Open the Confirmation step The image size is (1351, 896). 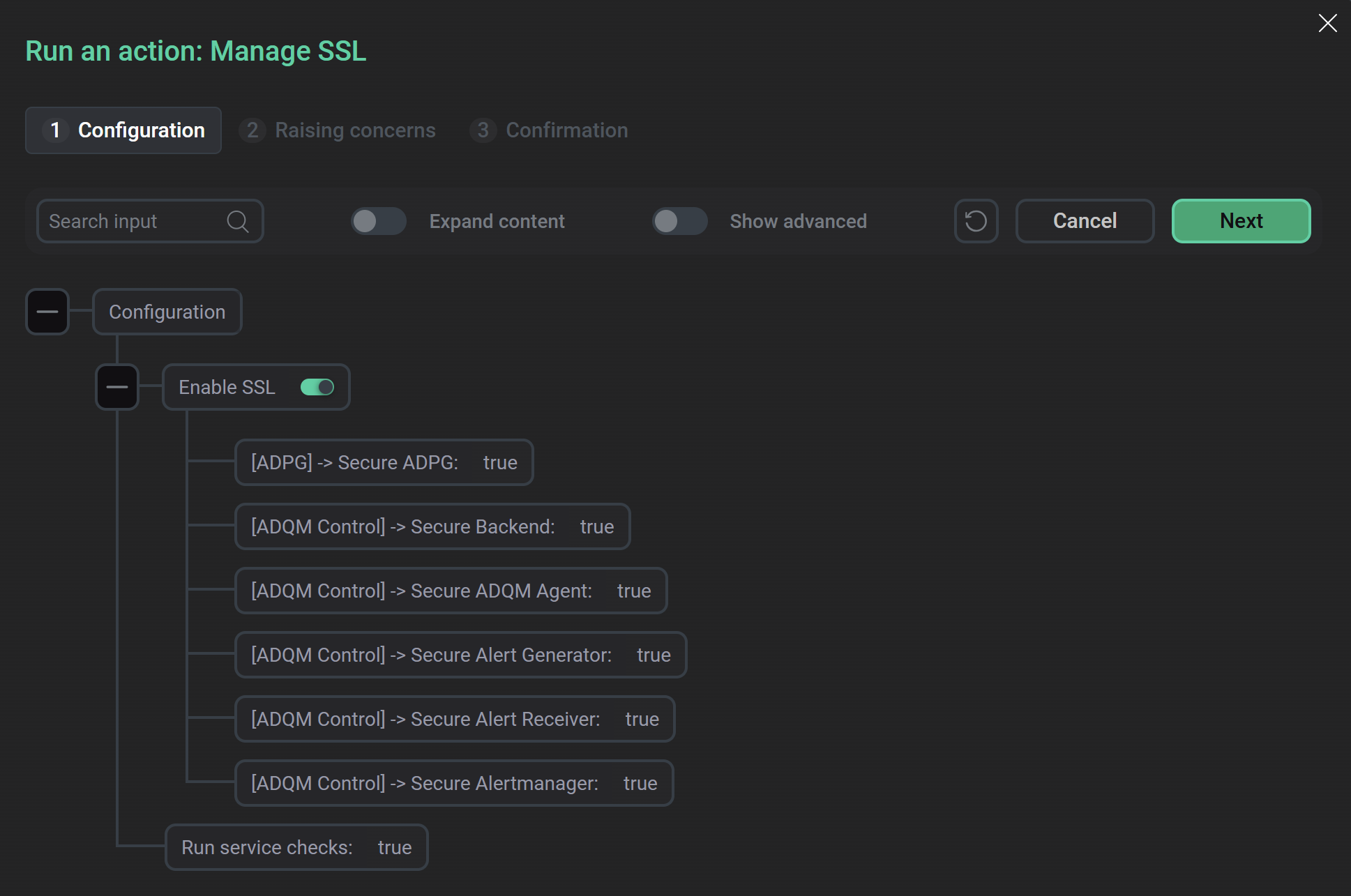tap(550, 130)
